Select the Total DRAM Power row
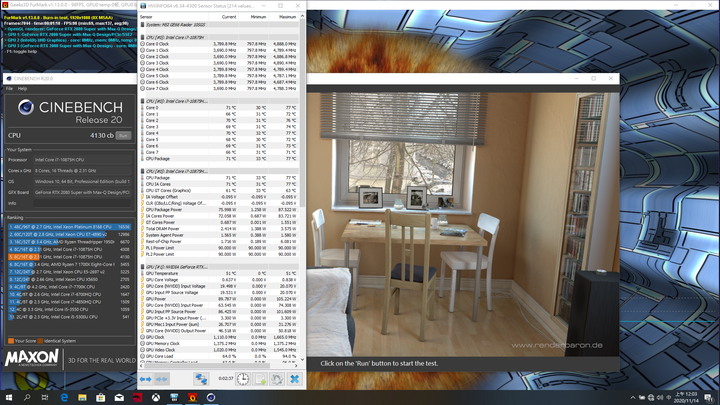 click(219, 229)
